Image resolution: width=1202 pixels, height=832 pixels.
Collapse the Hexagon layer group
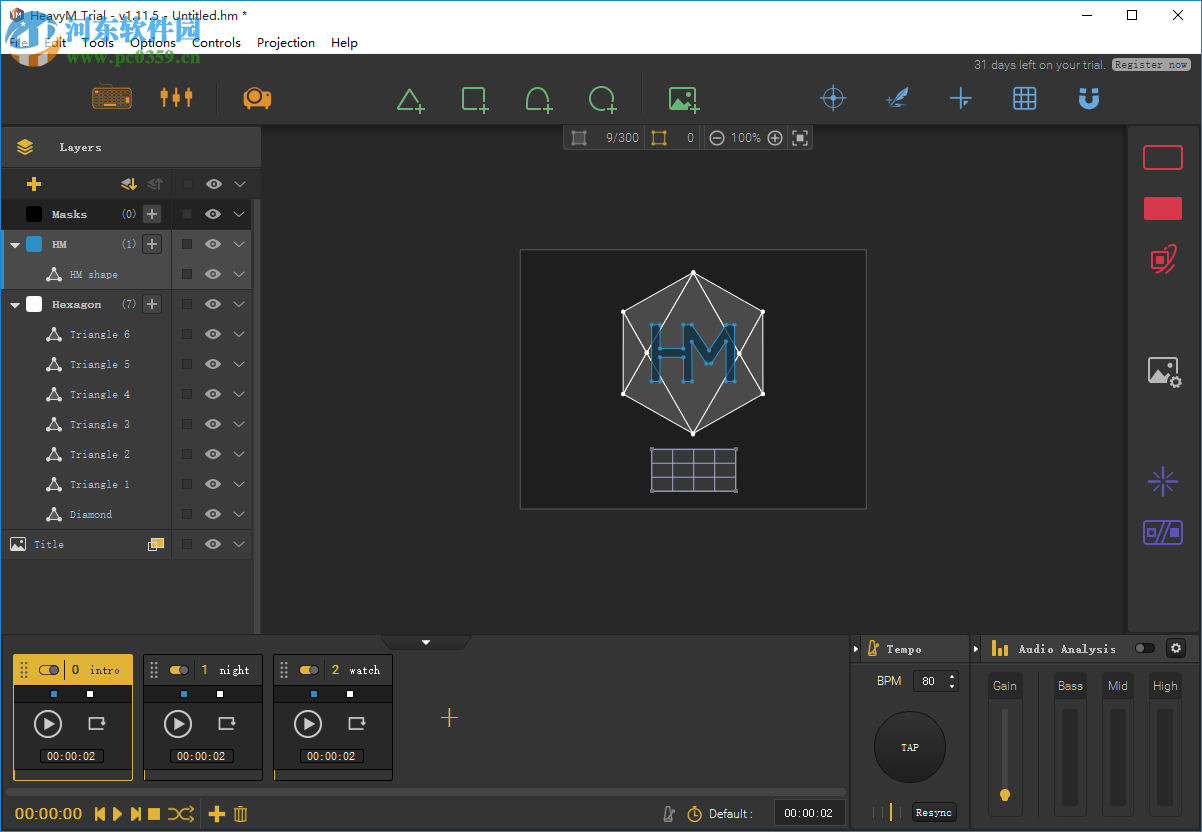point(15,305)
